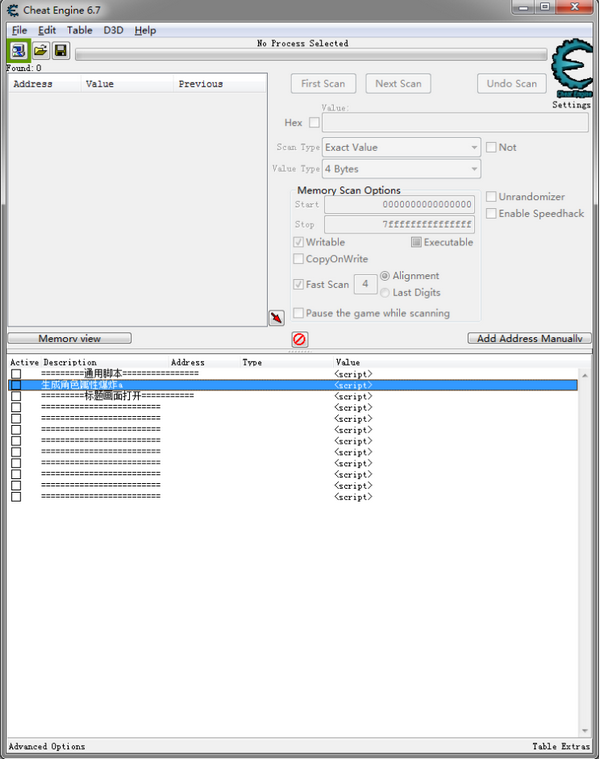Select the 标题画面打开 table row
The image size is (600, 759).
293,396
